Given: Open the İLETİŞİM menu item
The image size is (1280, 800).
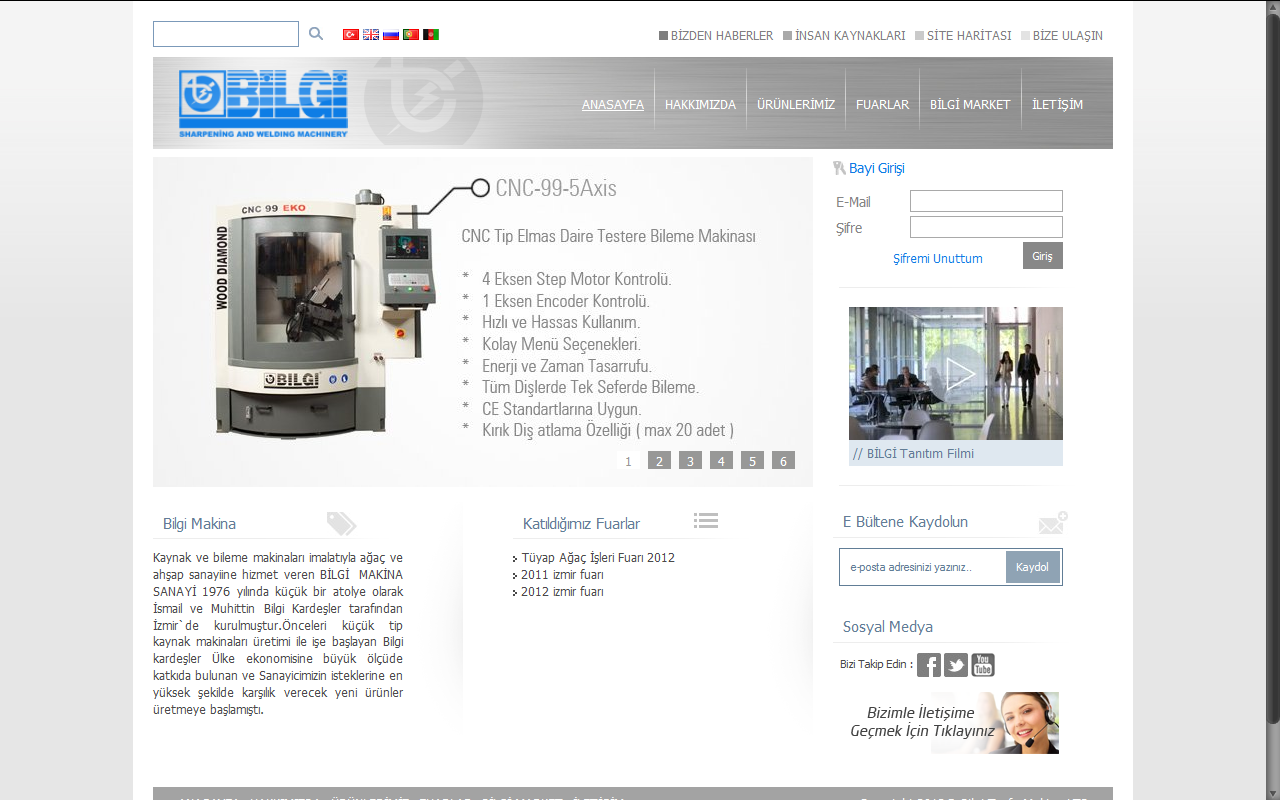Looking at the screenshot, I should 1057,104.
